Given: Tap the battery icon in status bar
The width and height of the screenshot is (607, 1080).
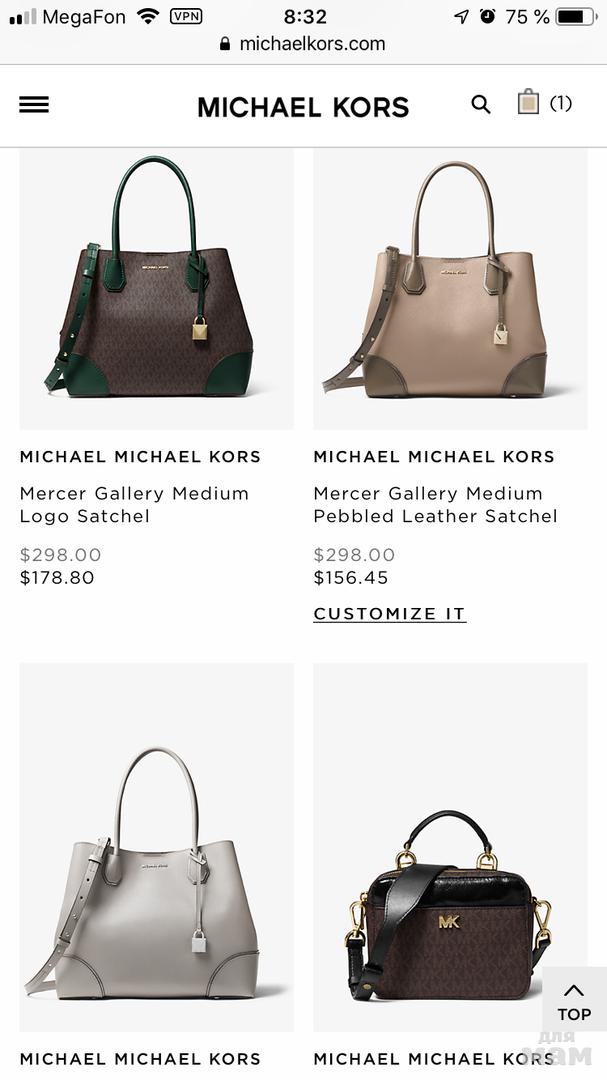Looking at the screenshot, I should point(576,17).
